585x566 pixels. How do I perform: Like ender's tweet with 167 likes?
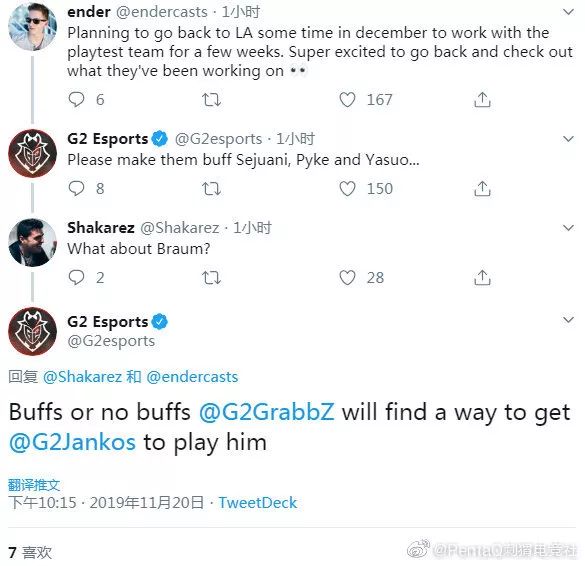pos(347,100)
